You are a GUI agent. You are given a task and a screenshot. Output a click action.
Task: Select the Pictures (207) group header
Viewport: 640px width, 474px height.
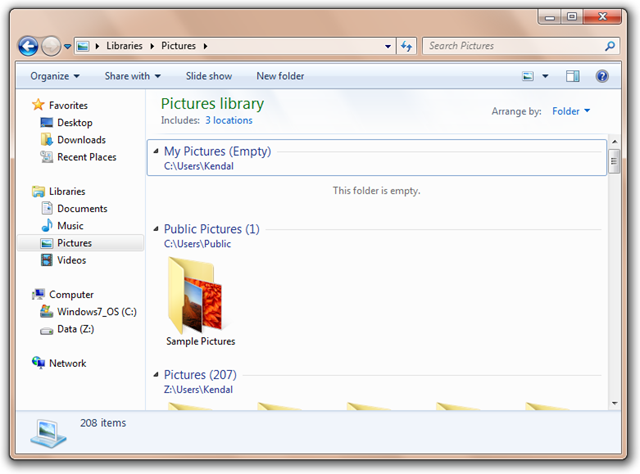200,375
